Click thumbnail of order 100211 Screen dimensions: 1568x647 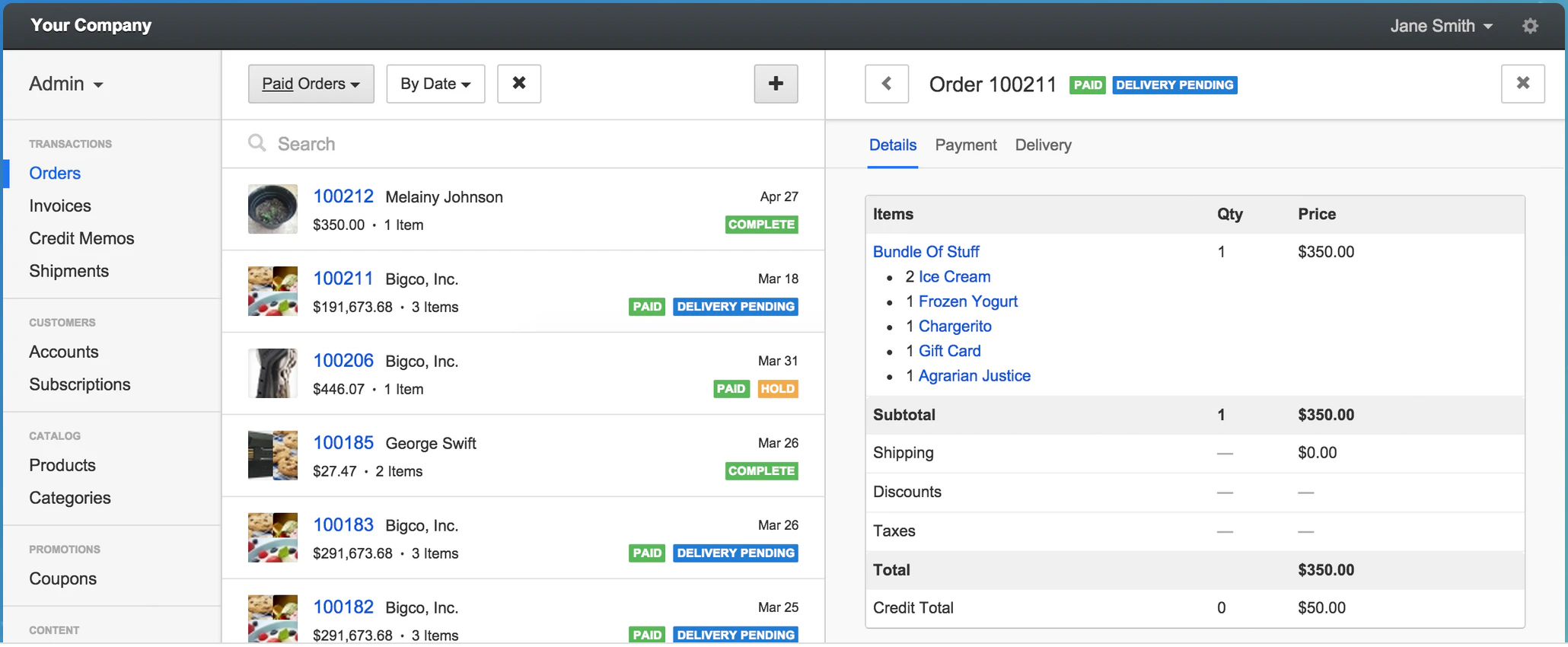tap(272, 291)
